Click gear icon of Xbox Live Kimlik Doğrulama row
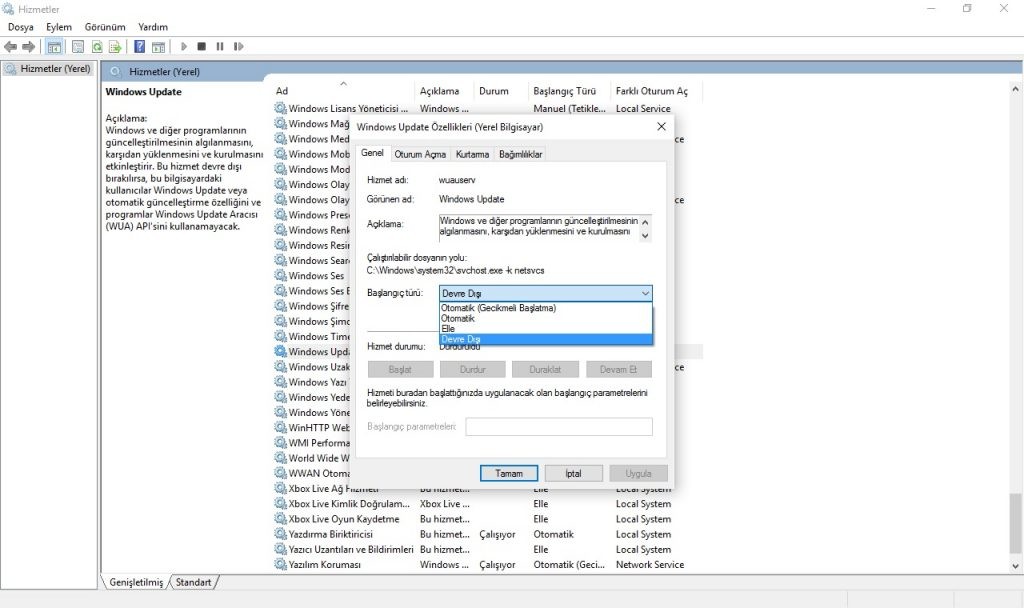 pos(280,504)
